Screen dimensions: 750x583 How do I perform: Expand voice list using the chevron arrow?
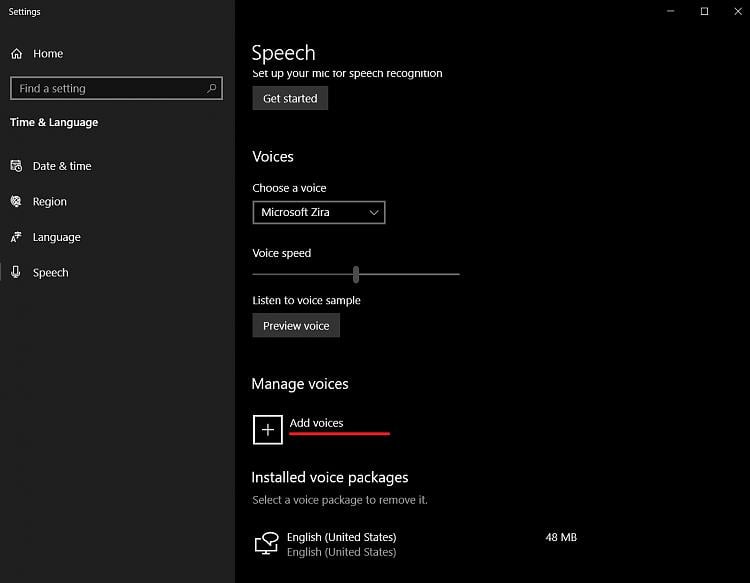pos(374,212)
